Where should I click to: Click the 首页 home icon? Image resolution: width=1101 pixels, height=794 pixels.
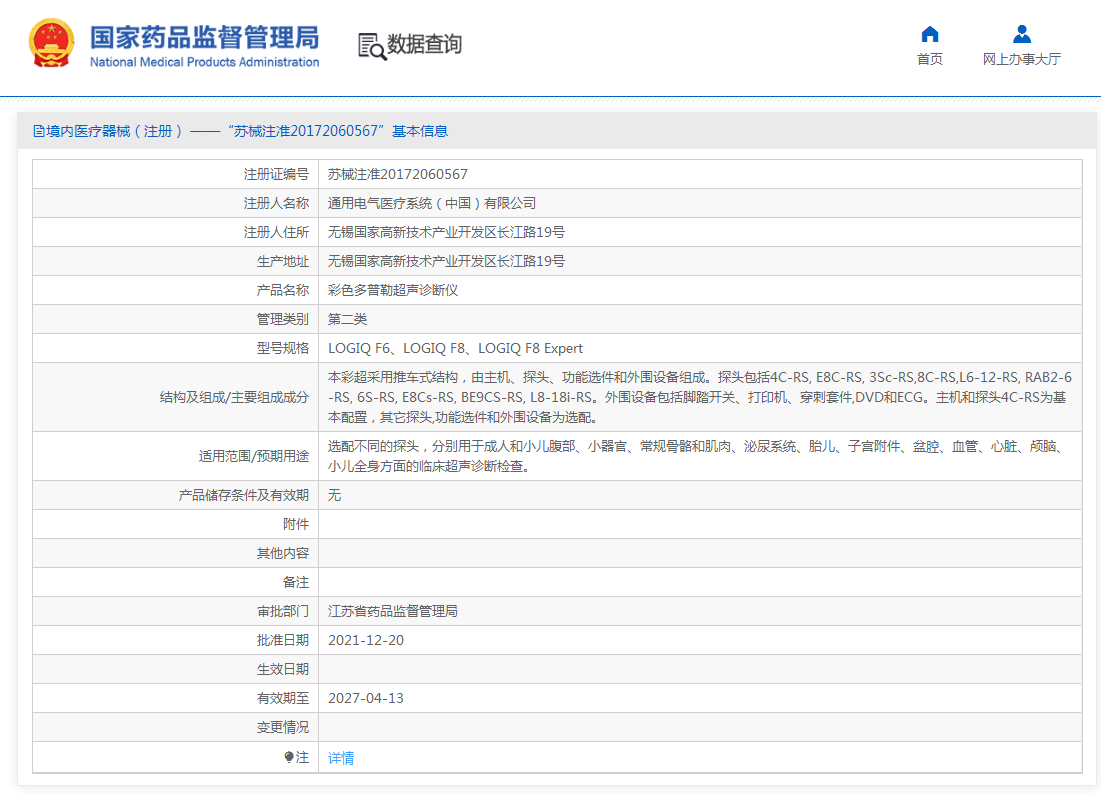[928, 33]
